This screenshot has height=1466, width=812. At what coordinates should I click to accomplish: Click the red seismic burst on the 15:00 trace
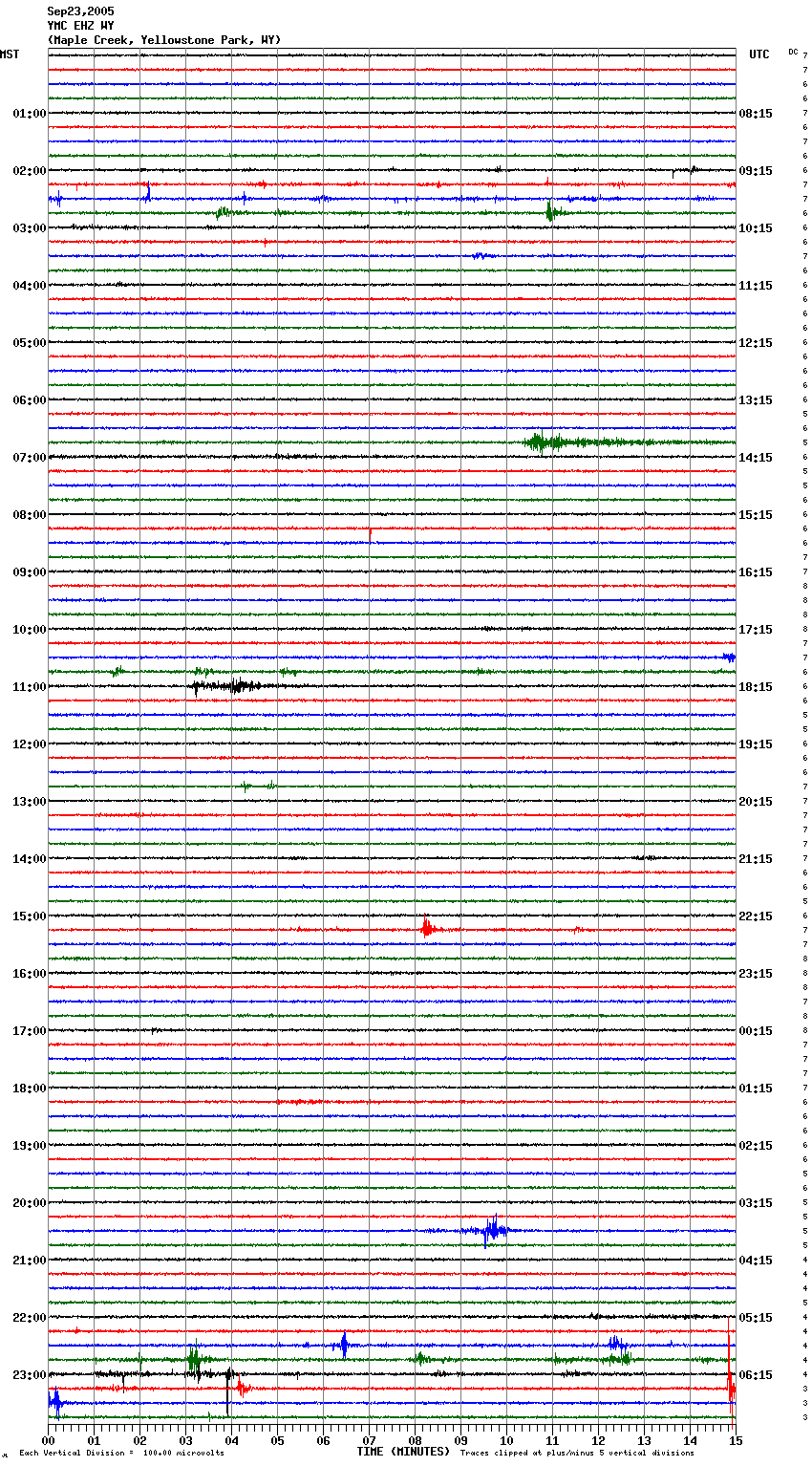pyautogui.click(x=428, y=927)
